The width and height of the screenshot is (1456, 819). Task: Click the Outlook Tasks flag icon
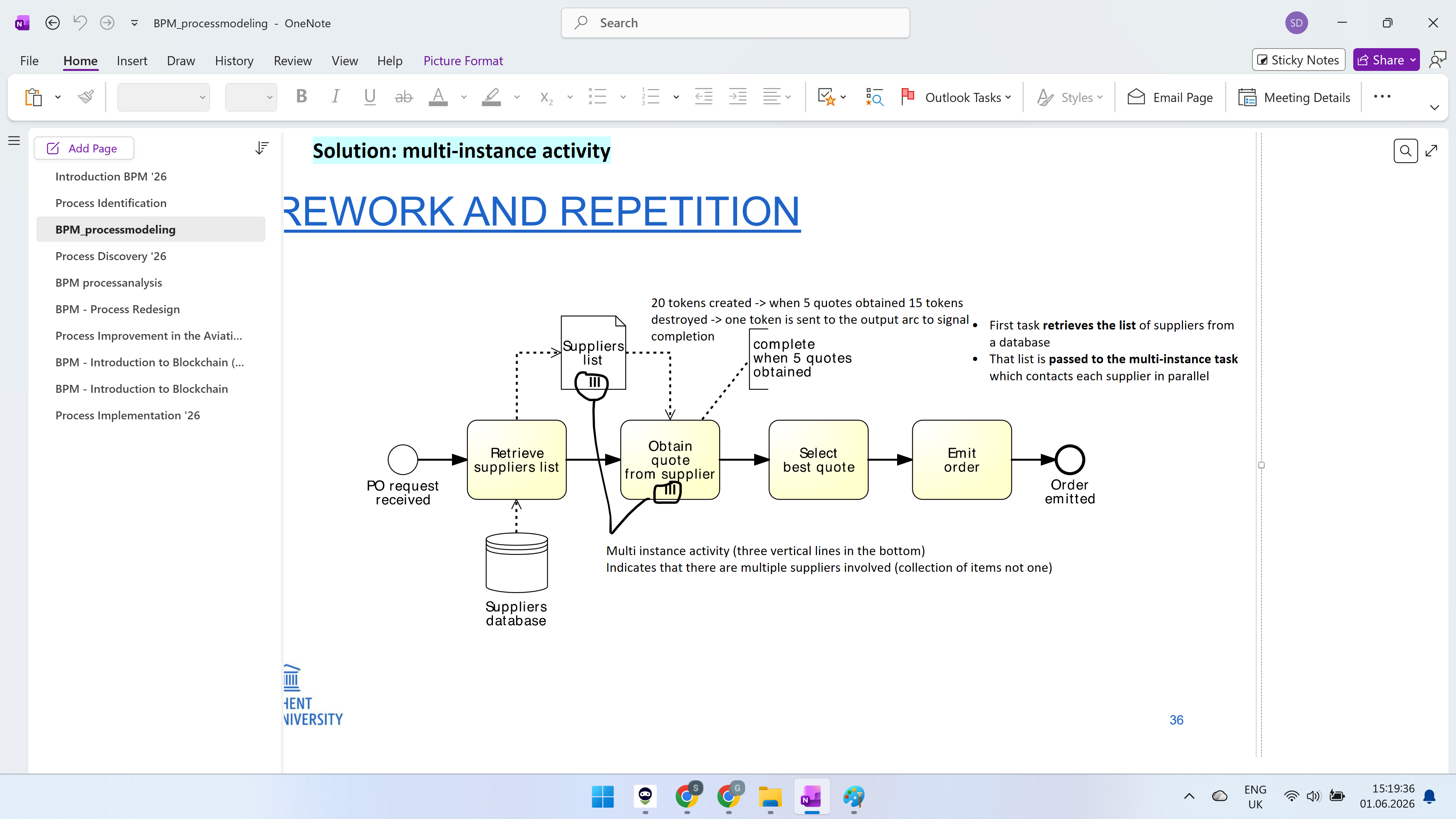click(x=908, y=97)
